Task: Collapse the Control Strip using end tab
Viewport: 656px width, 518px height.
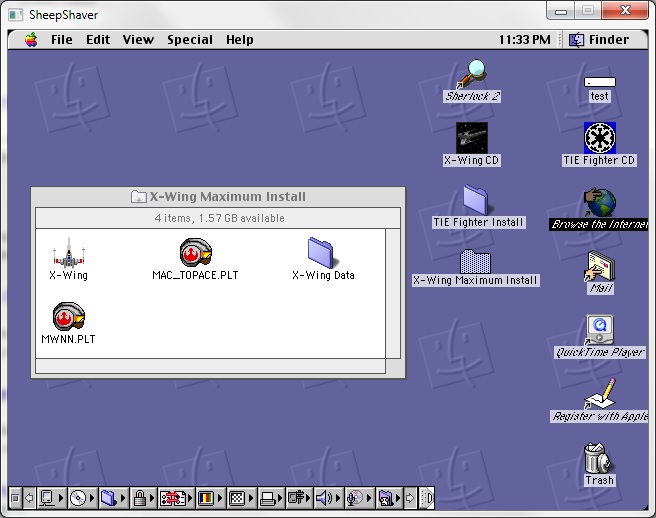Action: click(426, 498)
